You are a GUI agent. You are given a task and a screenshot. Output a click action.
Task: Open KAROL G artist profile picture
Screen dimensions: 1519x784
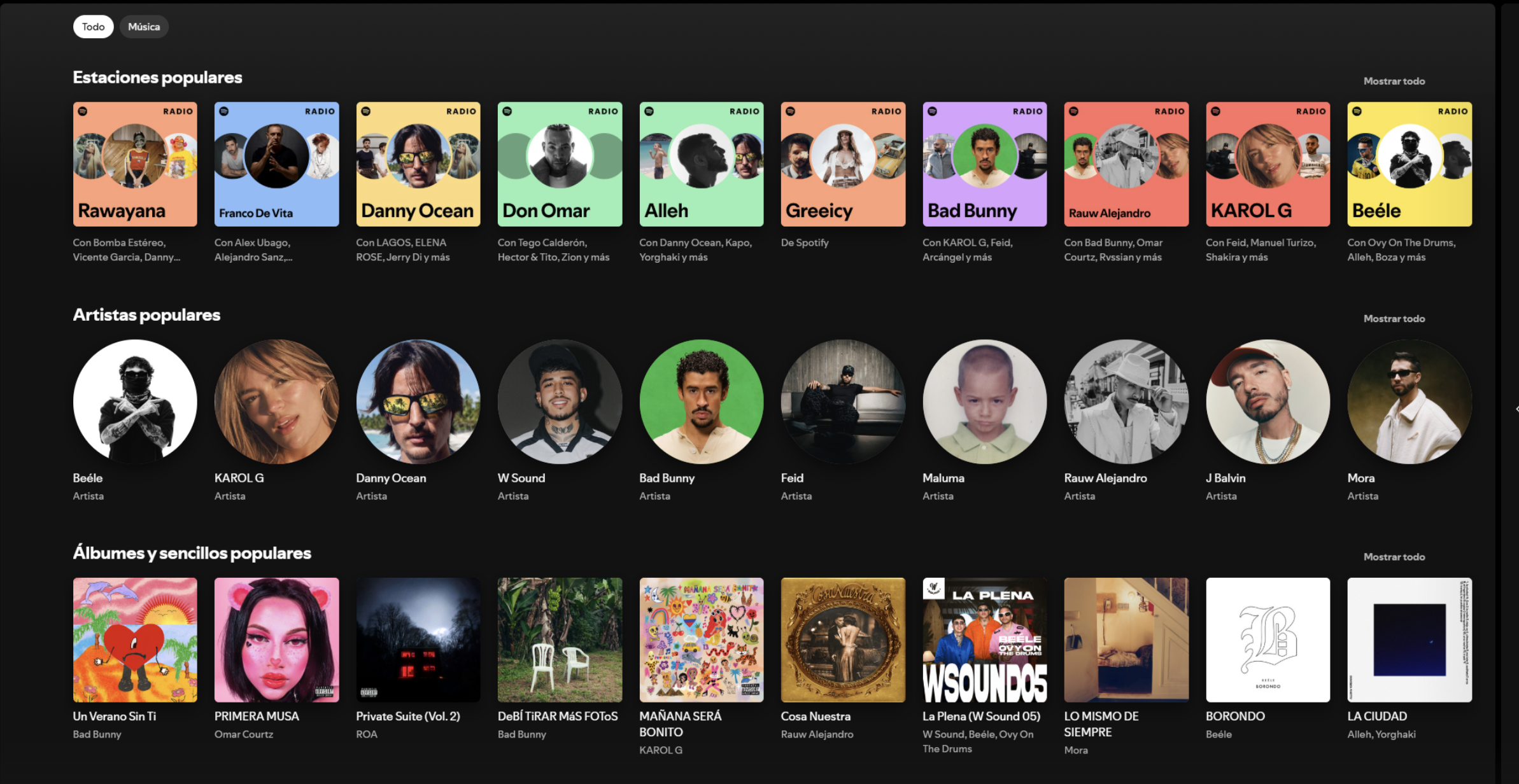276,402
